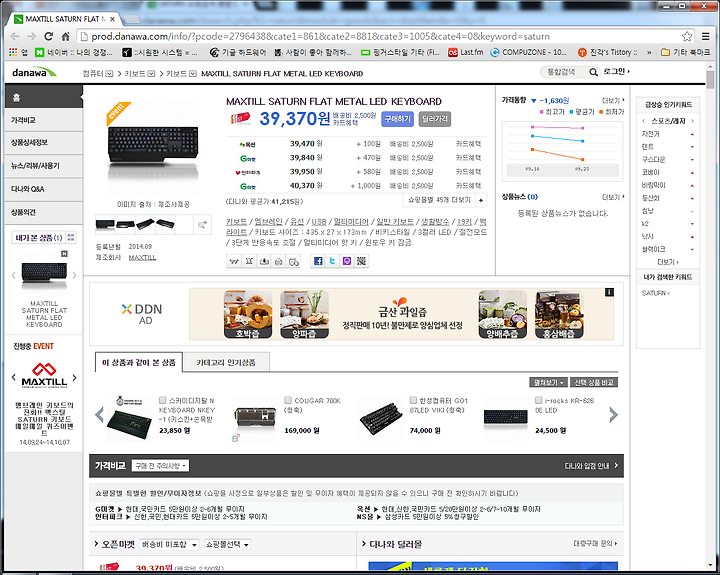The width and height of the screenshot is (720, 575).
Task: Click the first keyboard thumbnail image
Action: click(x=105, y=224)
